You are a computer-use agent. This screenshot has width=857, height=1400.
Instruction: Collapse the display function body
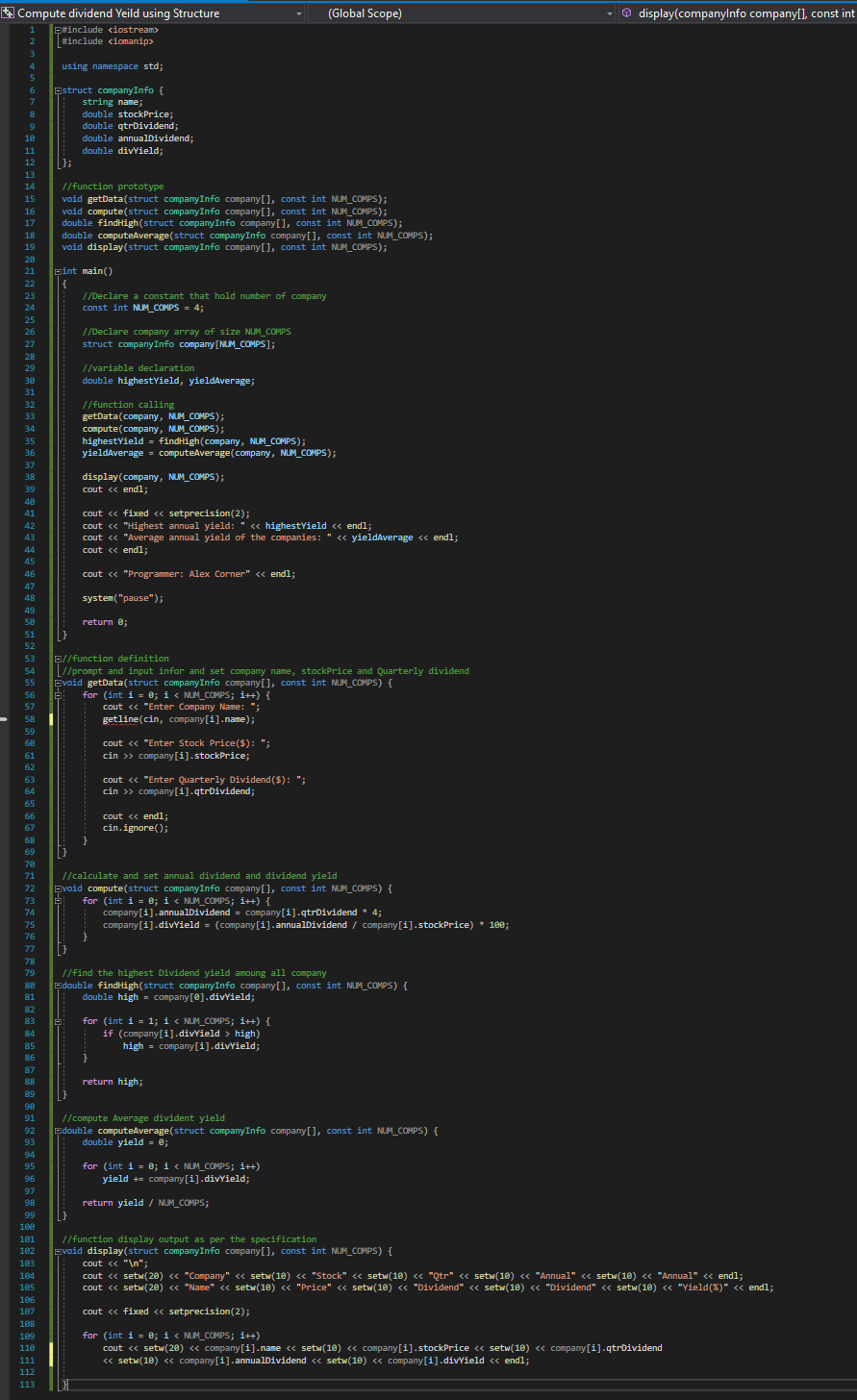[x=57, y=1250]
